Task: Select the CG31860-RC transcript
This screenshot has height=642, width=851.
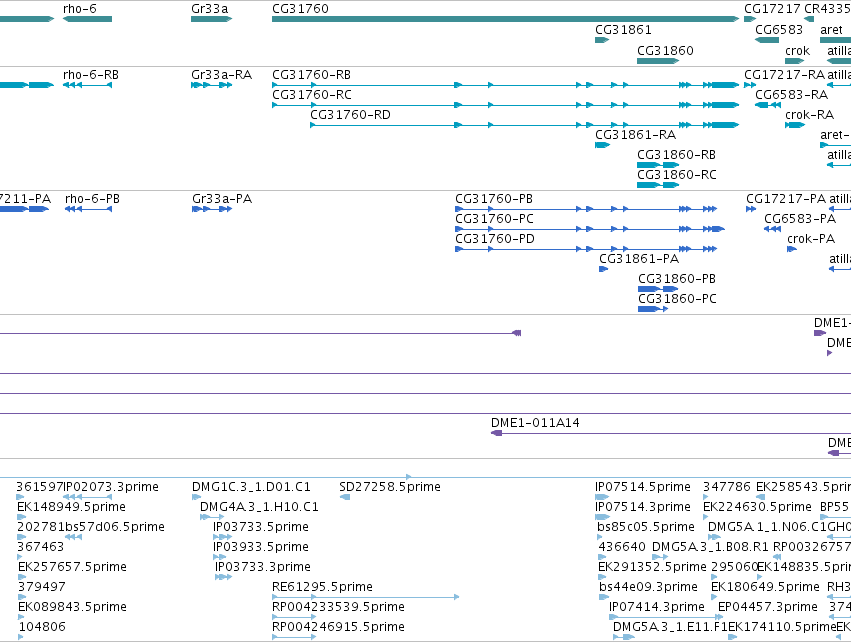Action: pos(658,185)
